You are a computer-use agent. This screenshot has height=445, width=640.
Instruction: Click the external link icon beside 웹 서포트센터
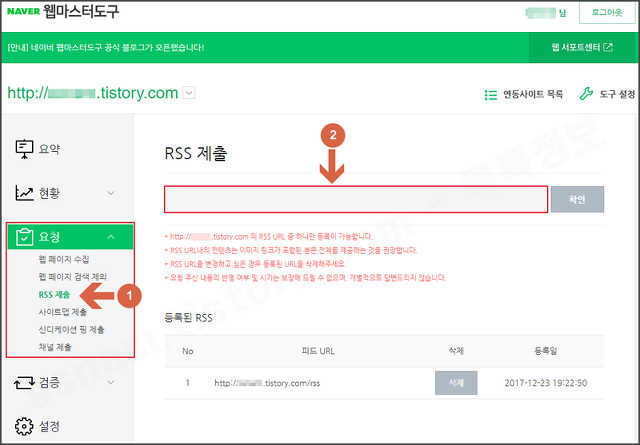[608, 47]
